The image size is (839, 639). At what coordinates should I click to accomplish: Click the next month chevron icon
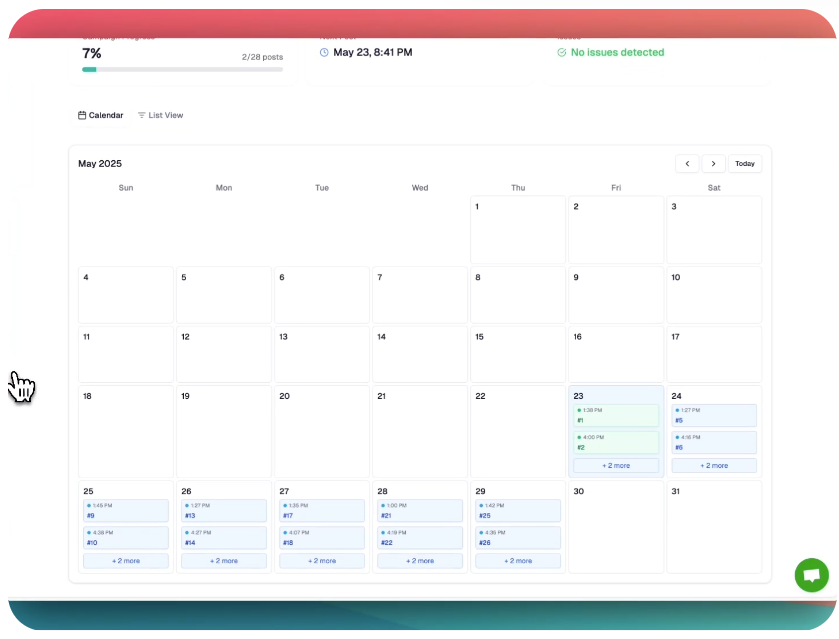714,163
